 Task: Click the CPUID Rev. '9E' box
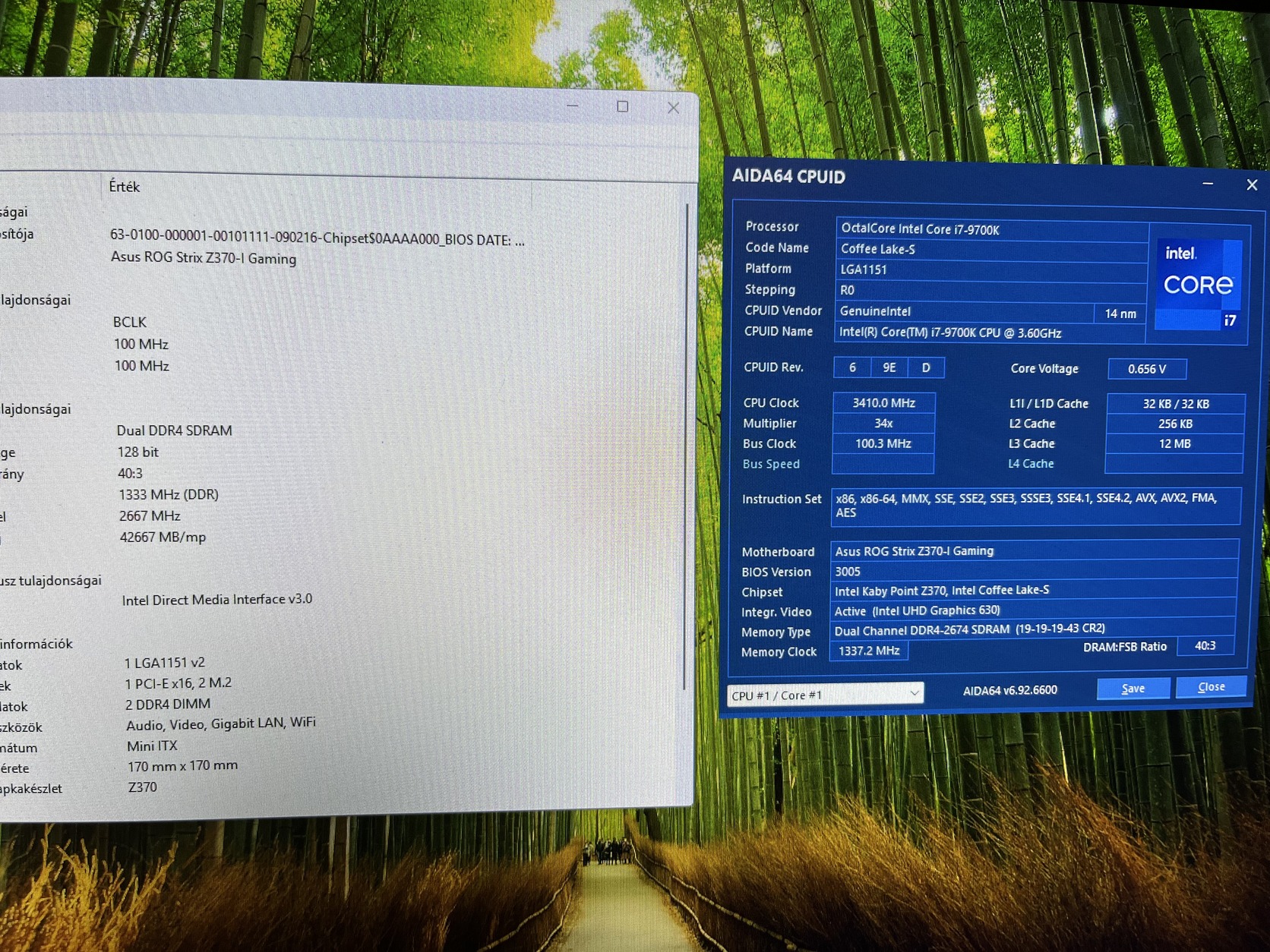[x=889, y=367]
